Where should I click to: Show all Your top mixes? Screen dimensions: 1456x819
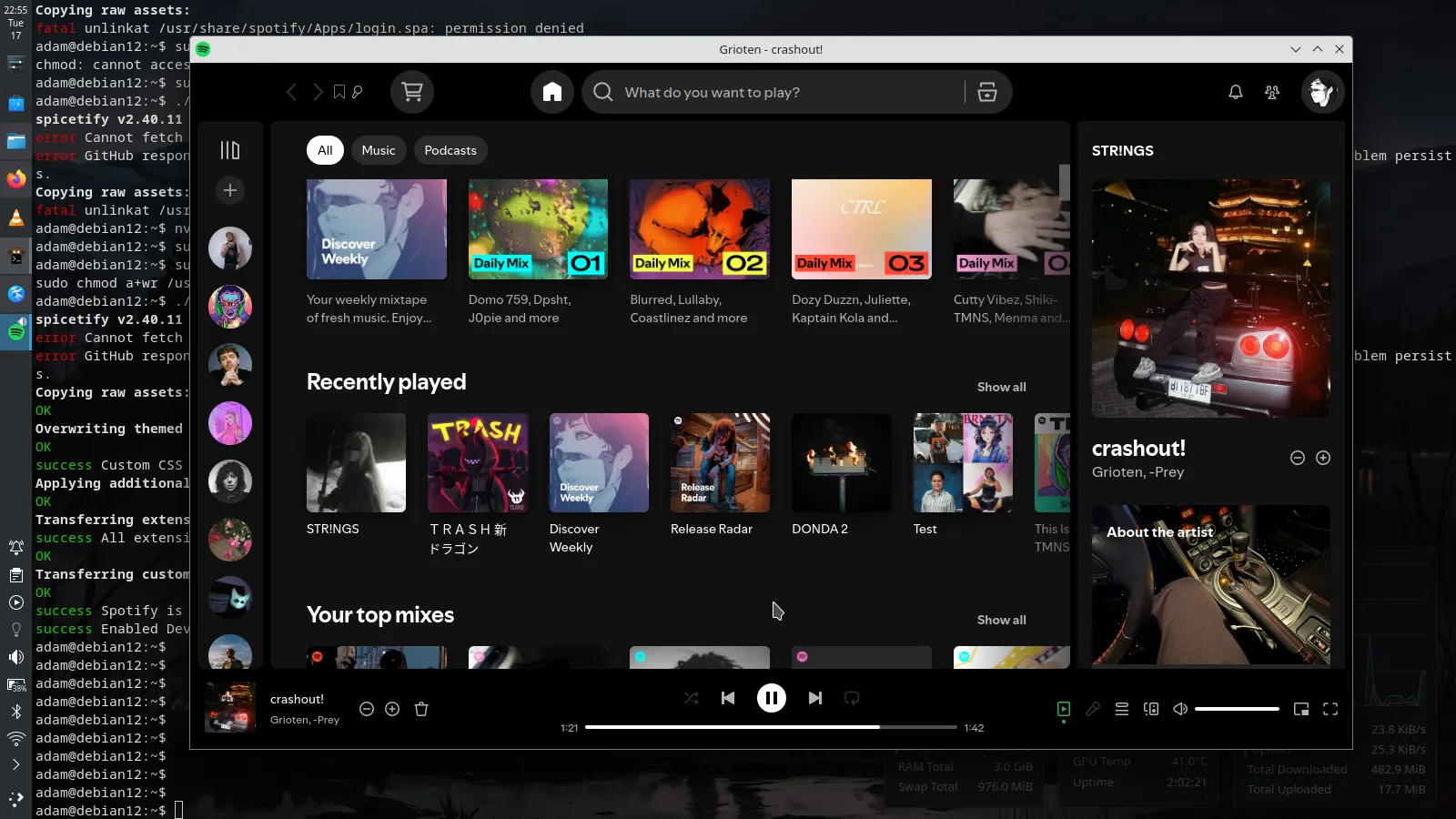pos(1001,620)
